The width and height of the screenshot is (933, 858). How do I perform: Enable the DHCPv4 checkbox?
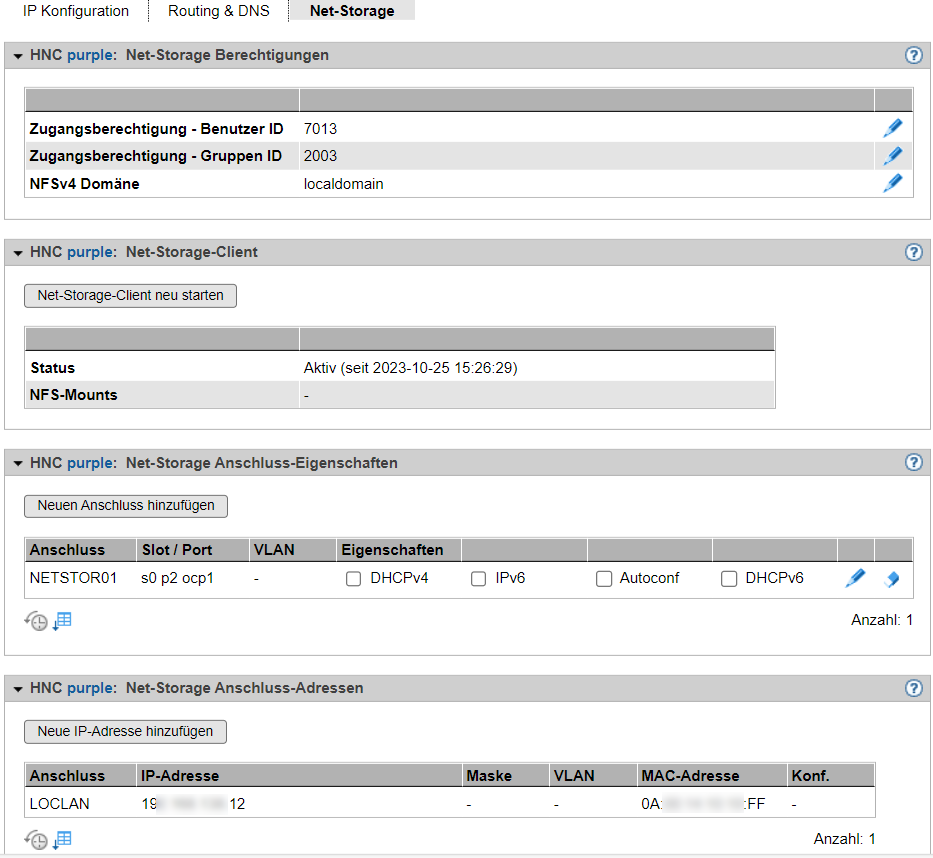[353, 579]
